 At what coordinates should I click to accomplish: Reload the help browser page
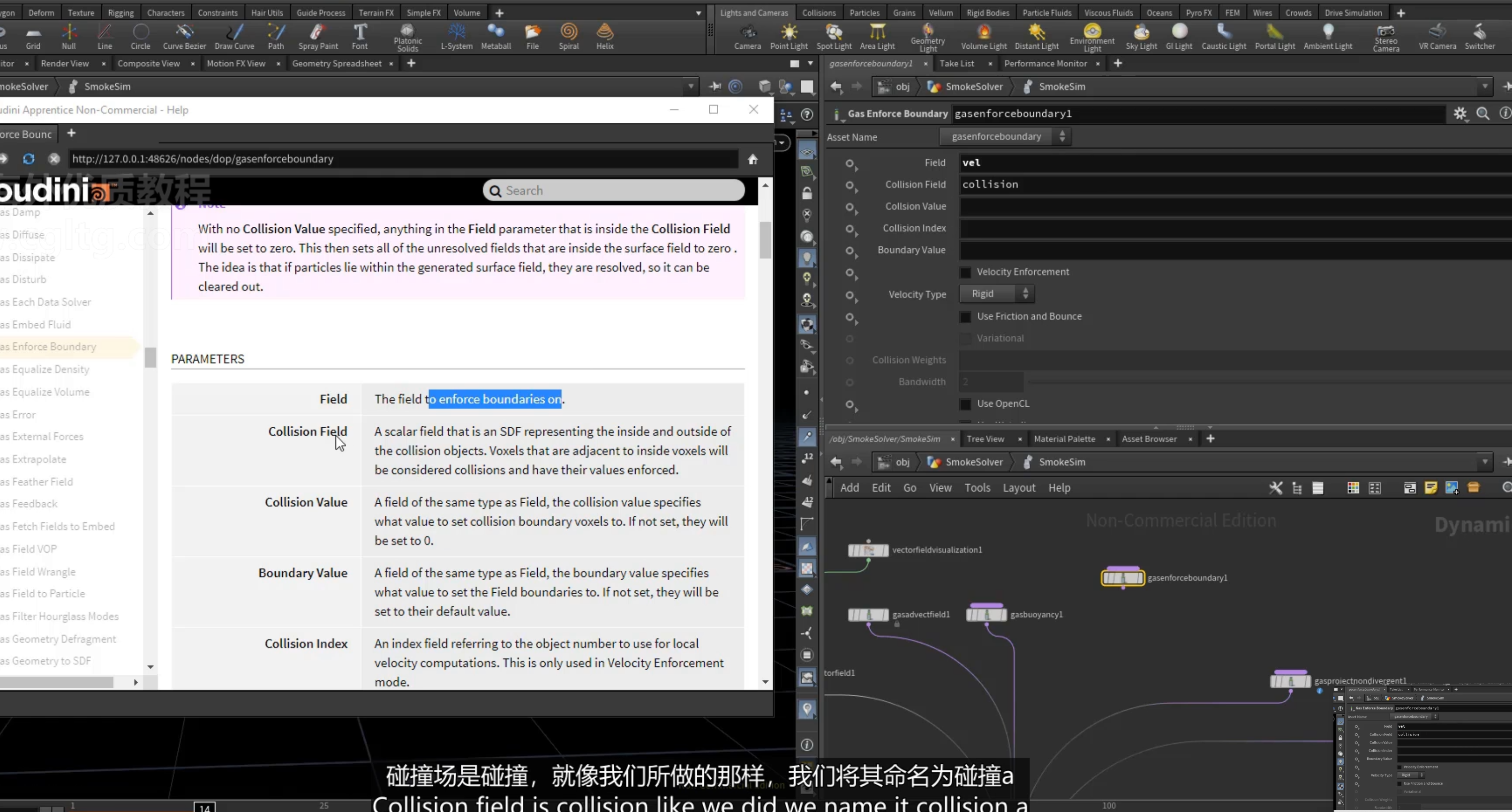28,159
